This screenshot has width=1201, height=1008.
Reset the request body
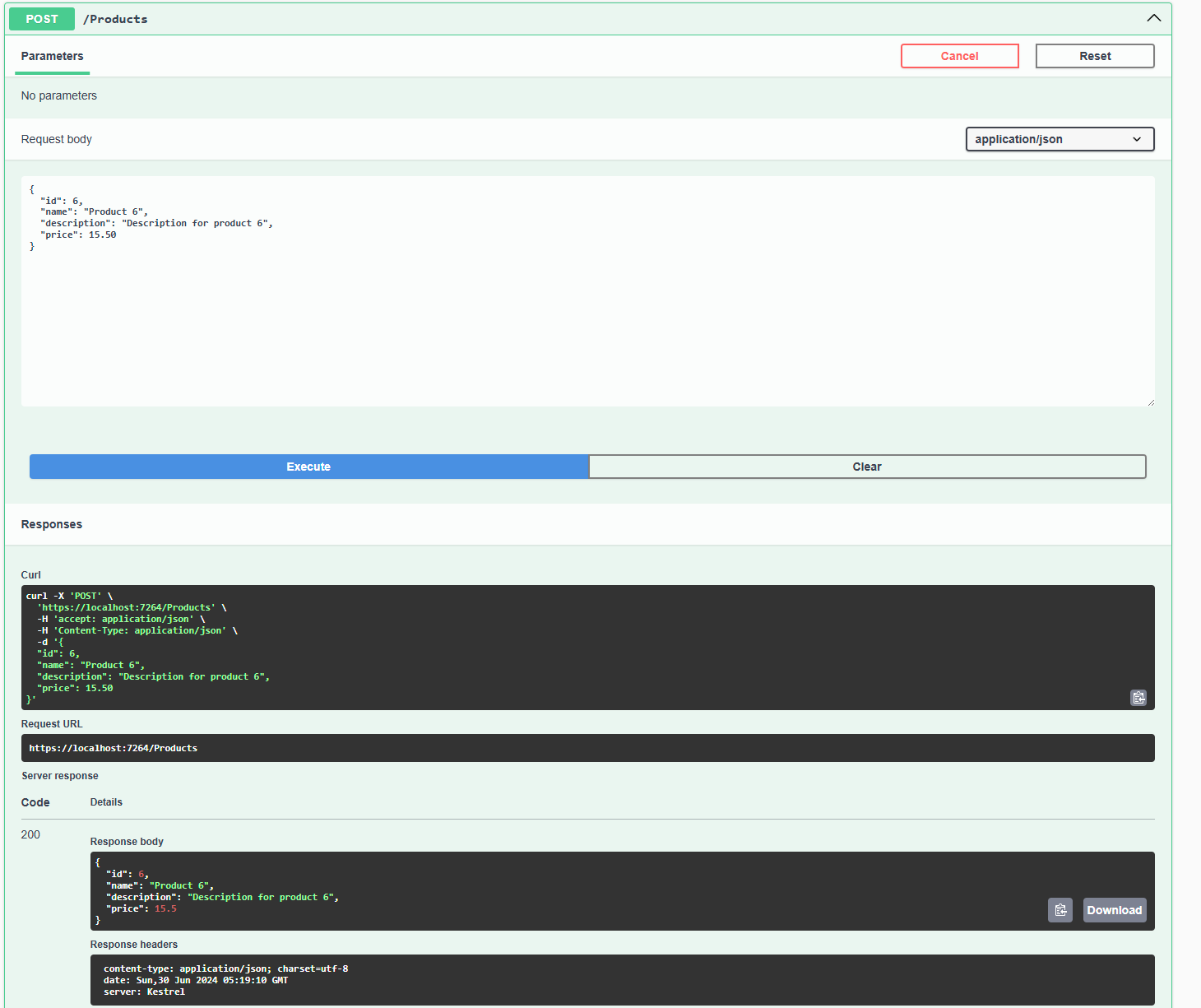click(1095, 56)
